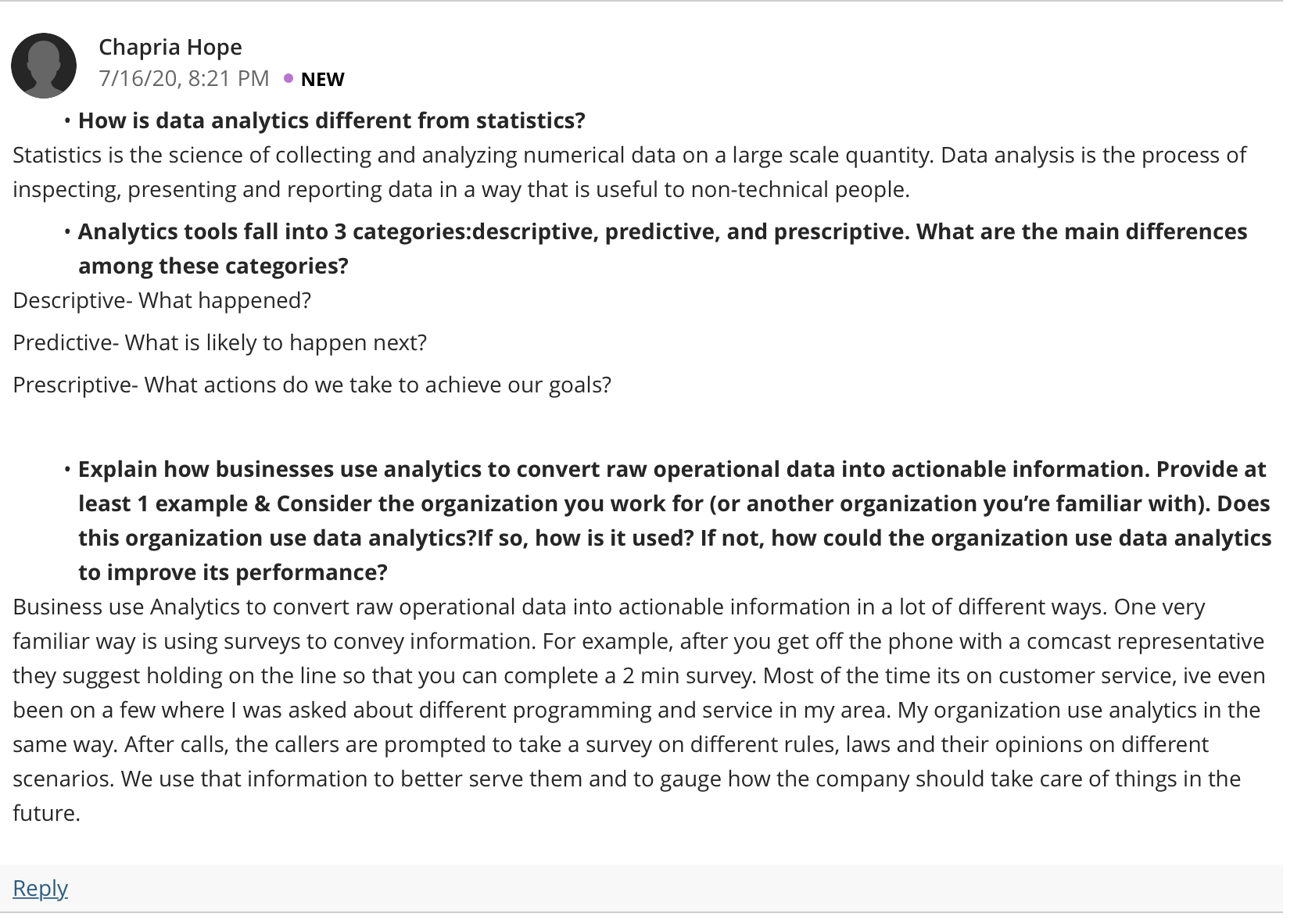Click the bold text 'among these categories?'
The height and width of the screenshot is (924, 1301).
213,266
